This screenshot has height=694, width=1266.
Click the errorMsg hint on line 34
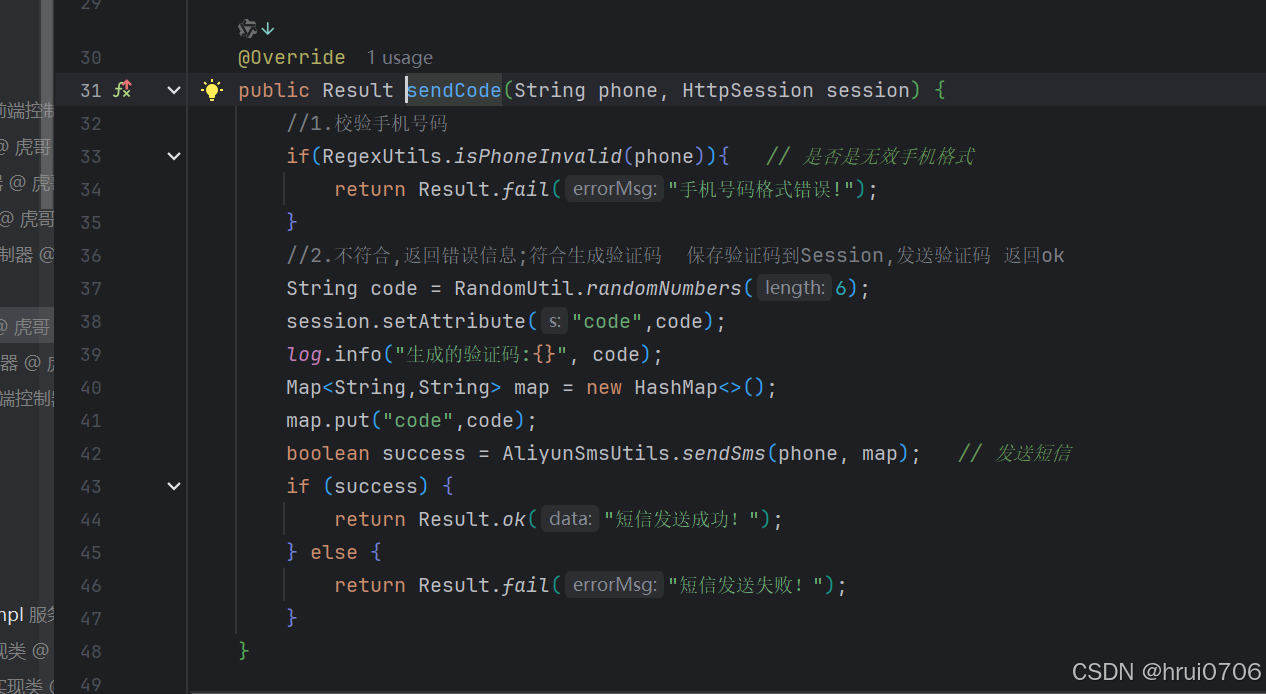point(614,189)
